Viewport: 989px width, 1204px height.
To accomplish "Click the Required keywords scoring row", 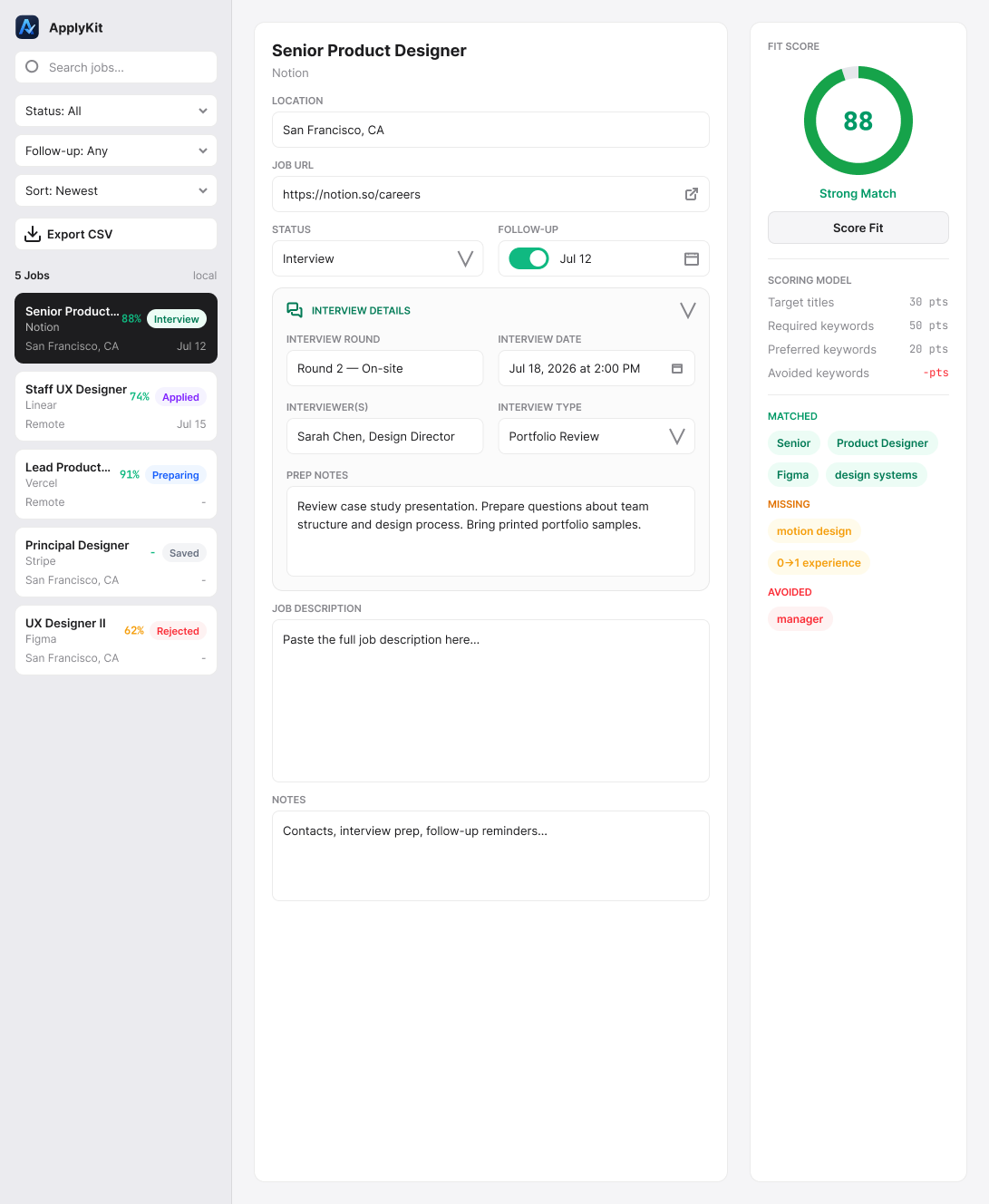I will pos(858,326).
